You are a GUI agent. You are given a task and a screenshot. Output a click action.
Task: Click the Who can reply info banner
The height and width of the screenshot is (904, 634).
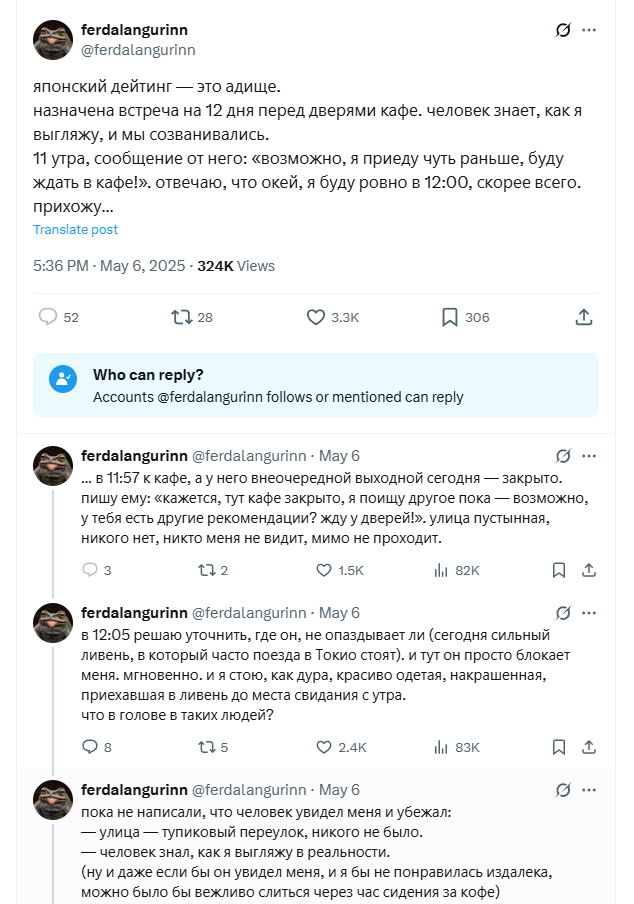316,385
